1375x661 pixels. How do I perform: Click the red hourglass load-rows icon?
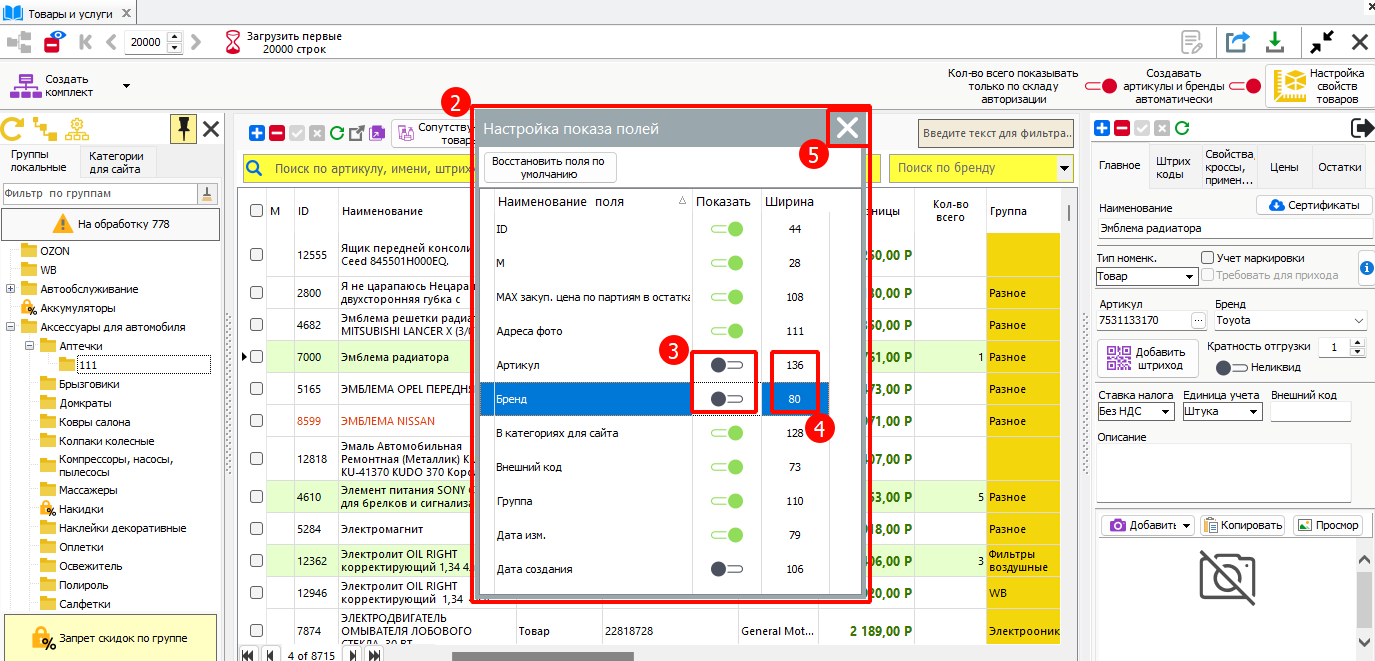233,42
